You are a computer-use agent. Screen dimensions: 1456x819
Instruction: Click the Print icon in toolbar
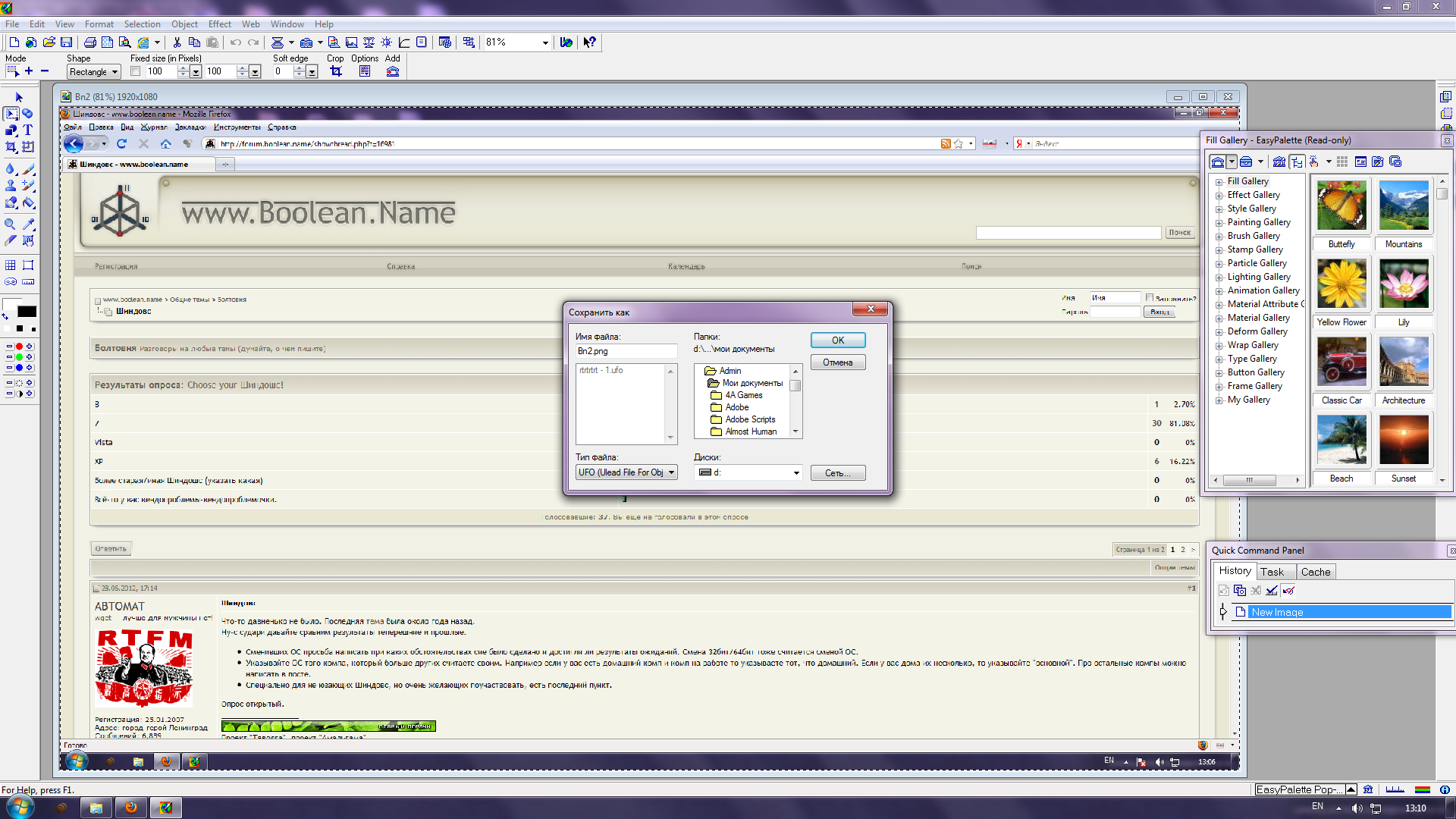[90, 42]
